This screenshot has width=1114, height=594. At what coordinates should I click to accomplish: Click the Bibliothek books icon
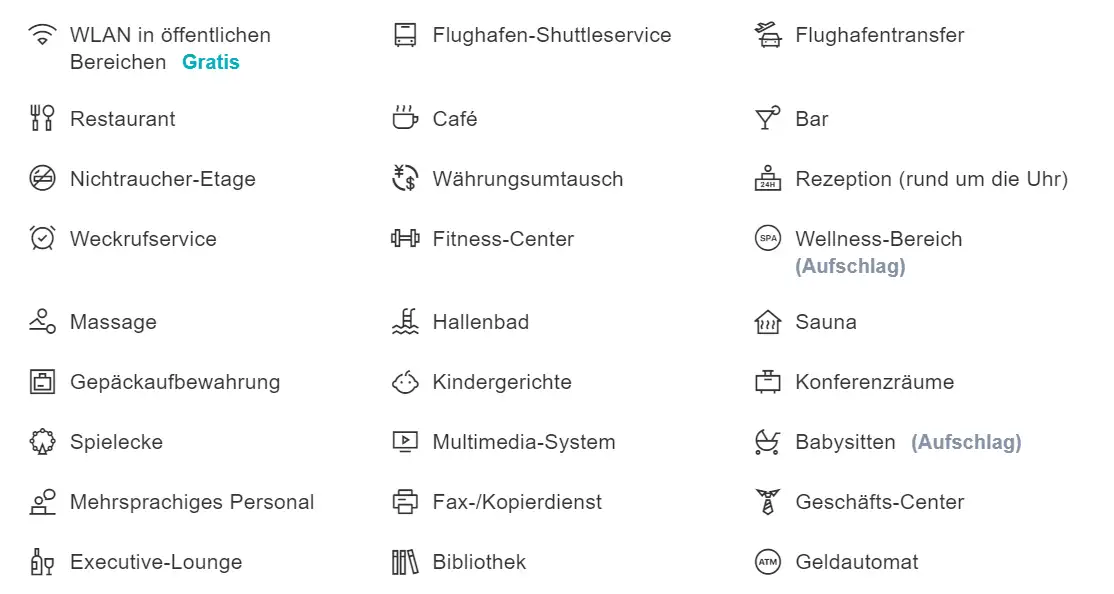(404, 562)
